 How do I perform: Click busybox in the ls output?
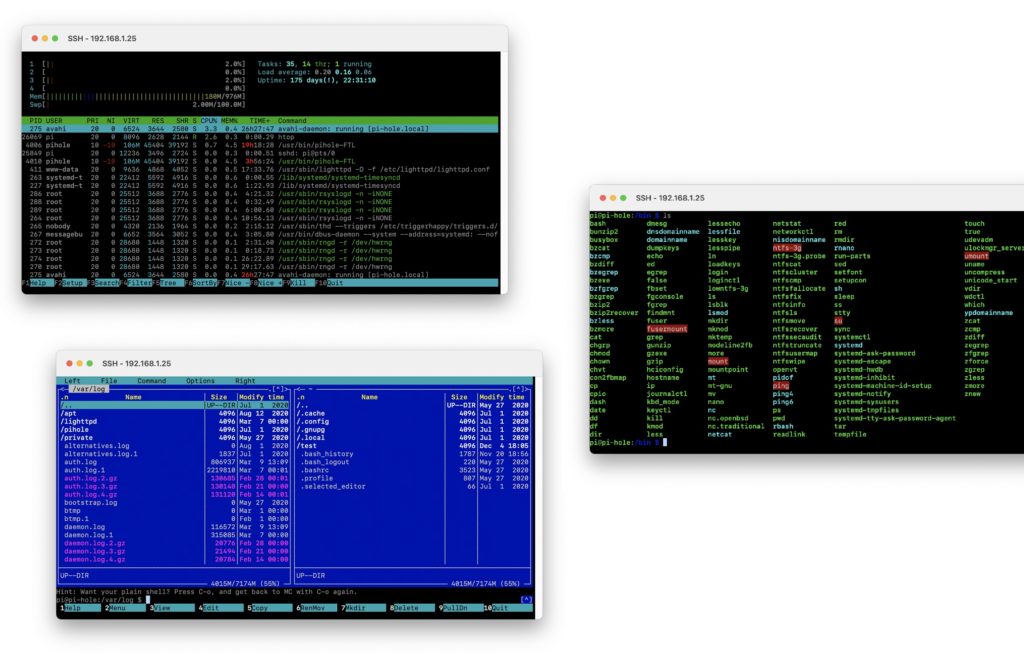(x=603, y=240)
